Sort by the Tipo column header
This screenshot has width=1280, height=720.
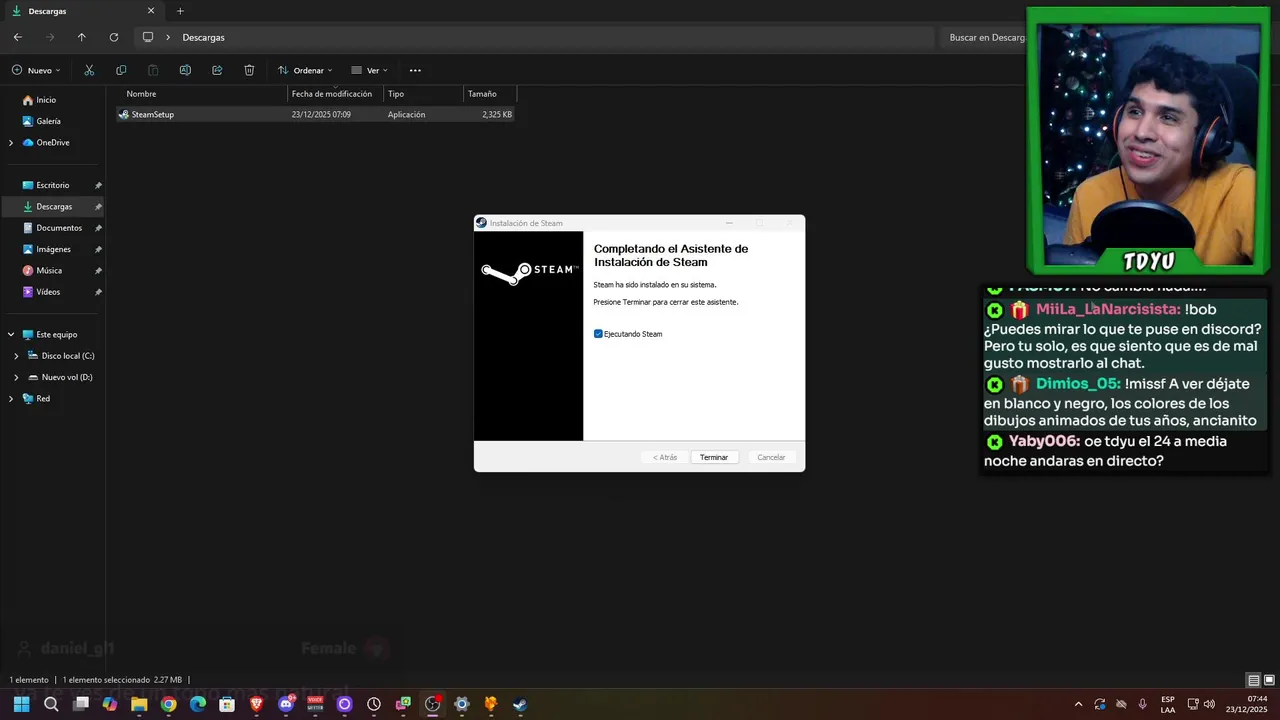pyautogui.click(x=424, y=94)
